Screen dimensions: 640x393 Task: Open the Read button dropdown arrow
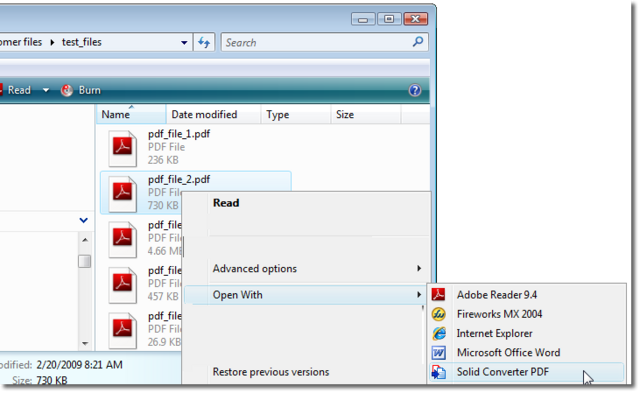(46, 90)
